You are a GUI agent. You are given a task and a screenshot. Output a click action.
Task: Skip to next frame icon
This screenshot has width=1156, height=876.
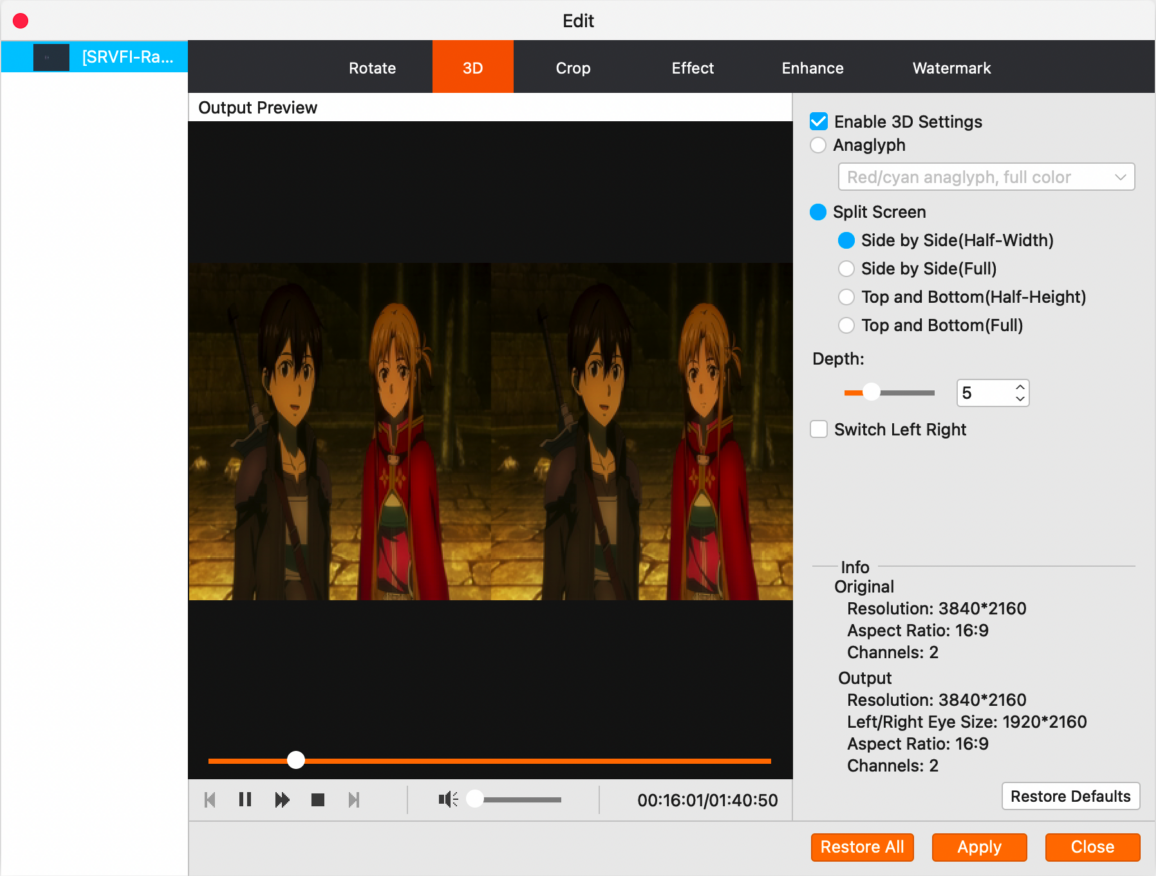pyautogui.click(x=354, y=800)
